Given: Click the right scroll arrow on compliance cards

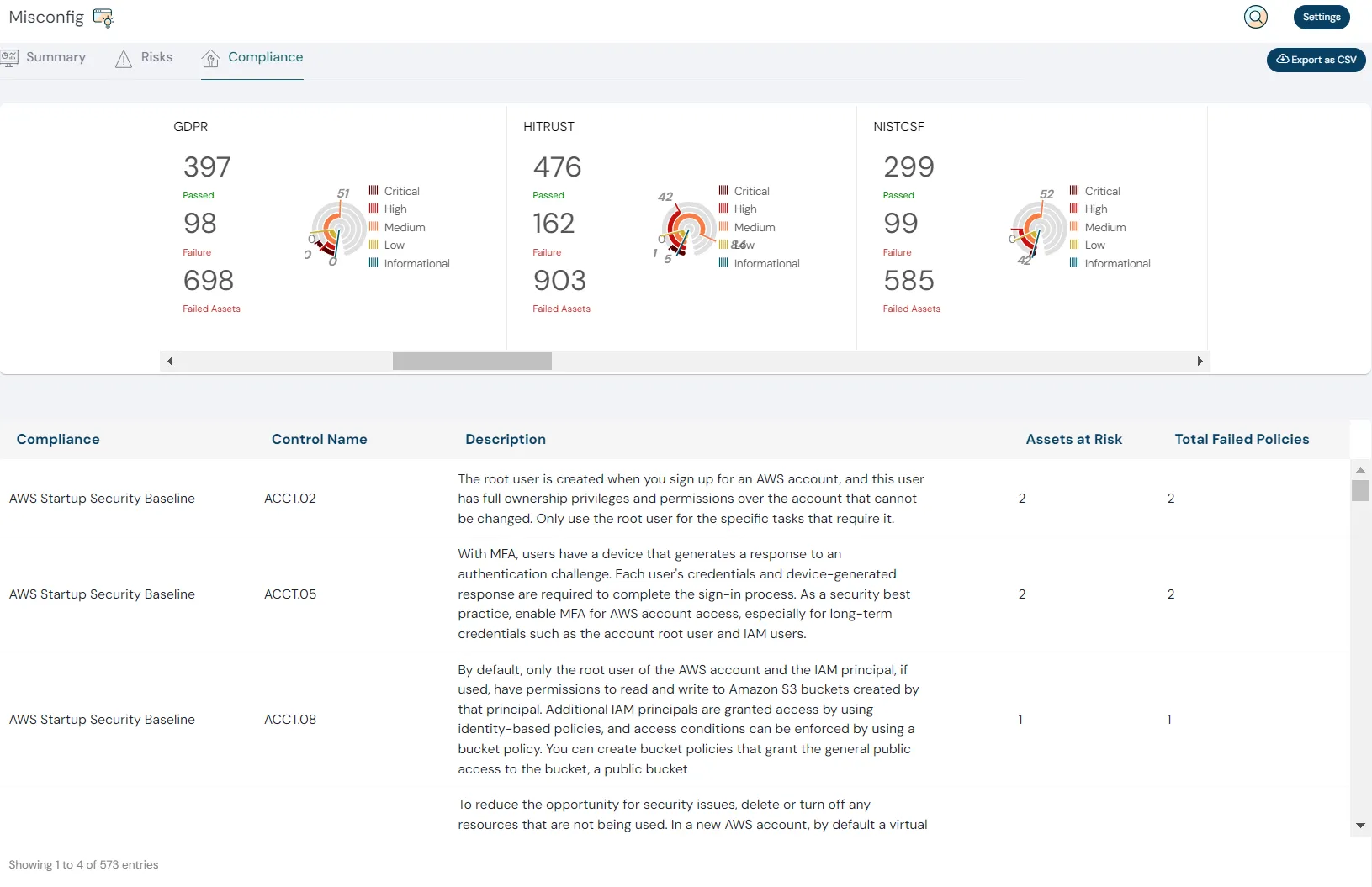Looking at the screenshot, I should [1199, 361].
